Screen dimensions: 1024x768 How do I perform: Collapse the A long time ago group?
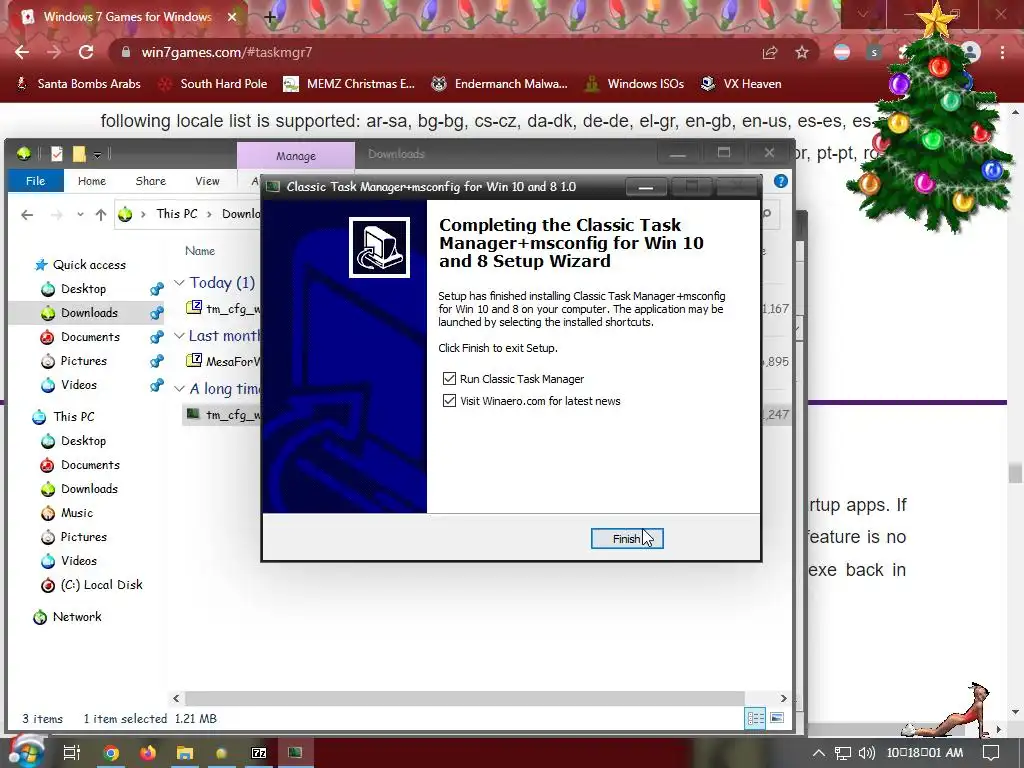pos(179,389)
